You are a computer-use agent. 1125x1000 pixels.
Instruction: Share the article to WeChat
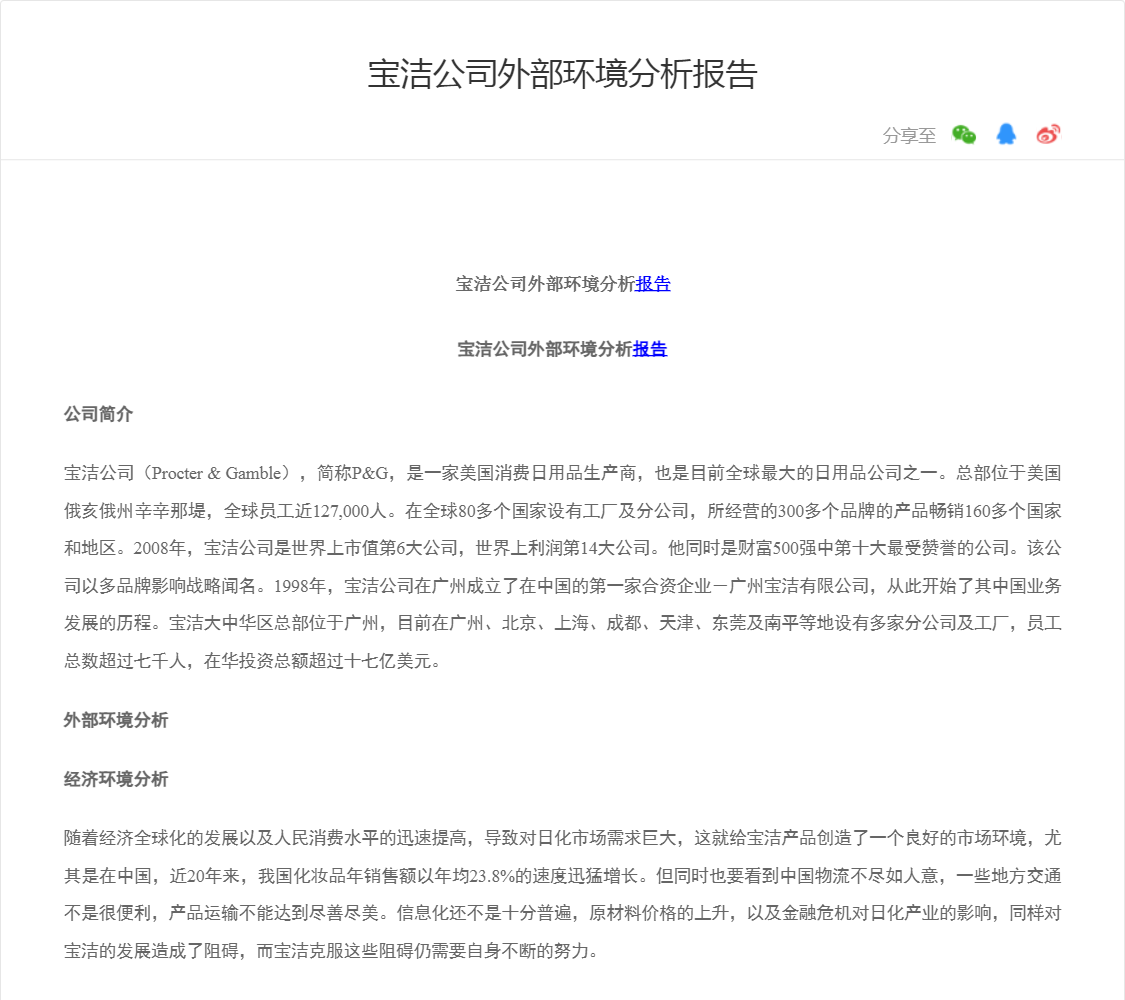tap(964, 135)
